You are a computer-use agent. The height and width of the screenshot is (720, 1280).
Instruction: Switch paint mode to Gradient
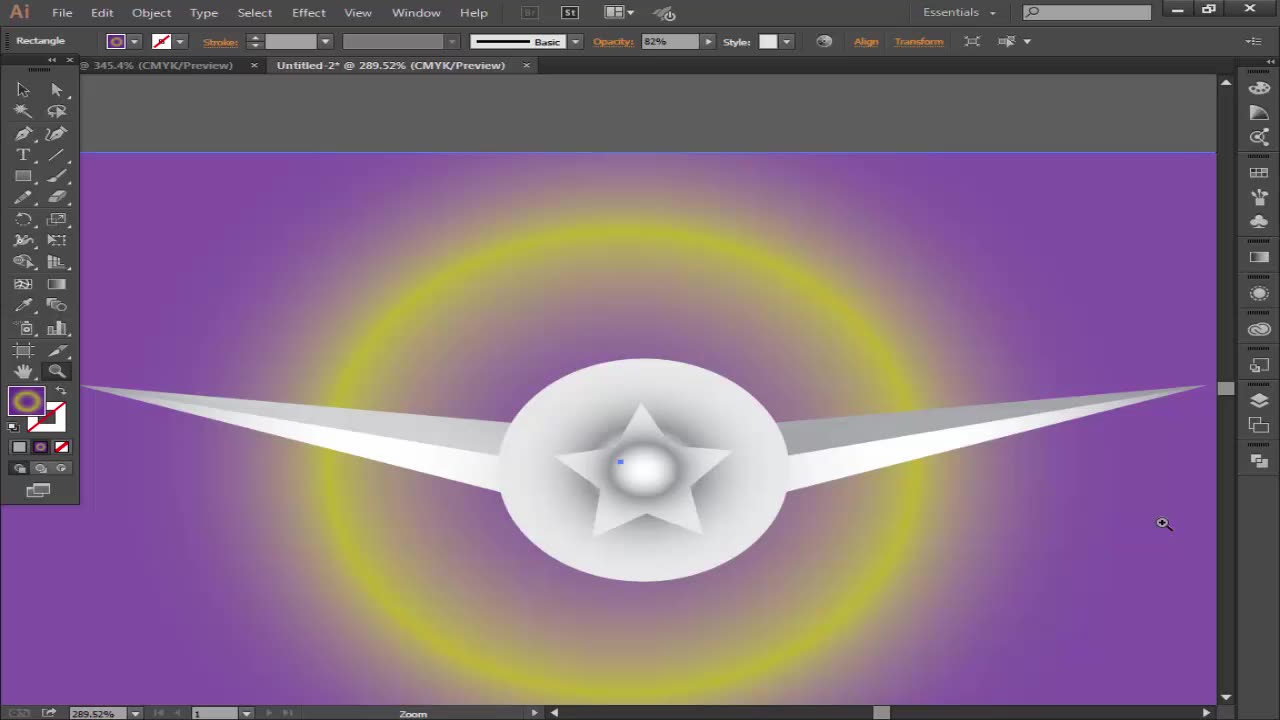point(40,447)
